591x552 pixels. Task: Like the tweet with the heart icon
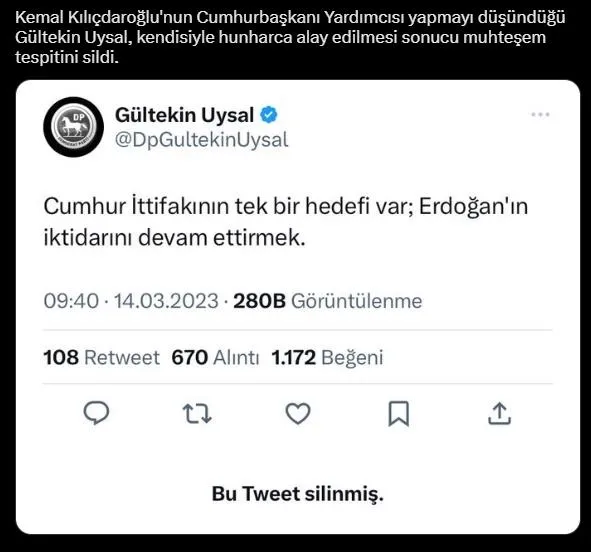(298, 413)
